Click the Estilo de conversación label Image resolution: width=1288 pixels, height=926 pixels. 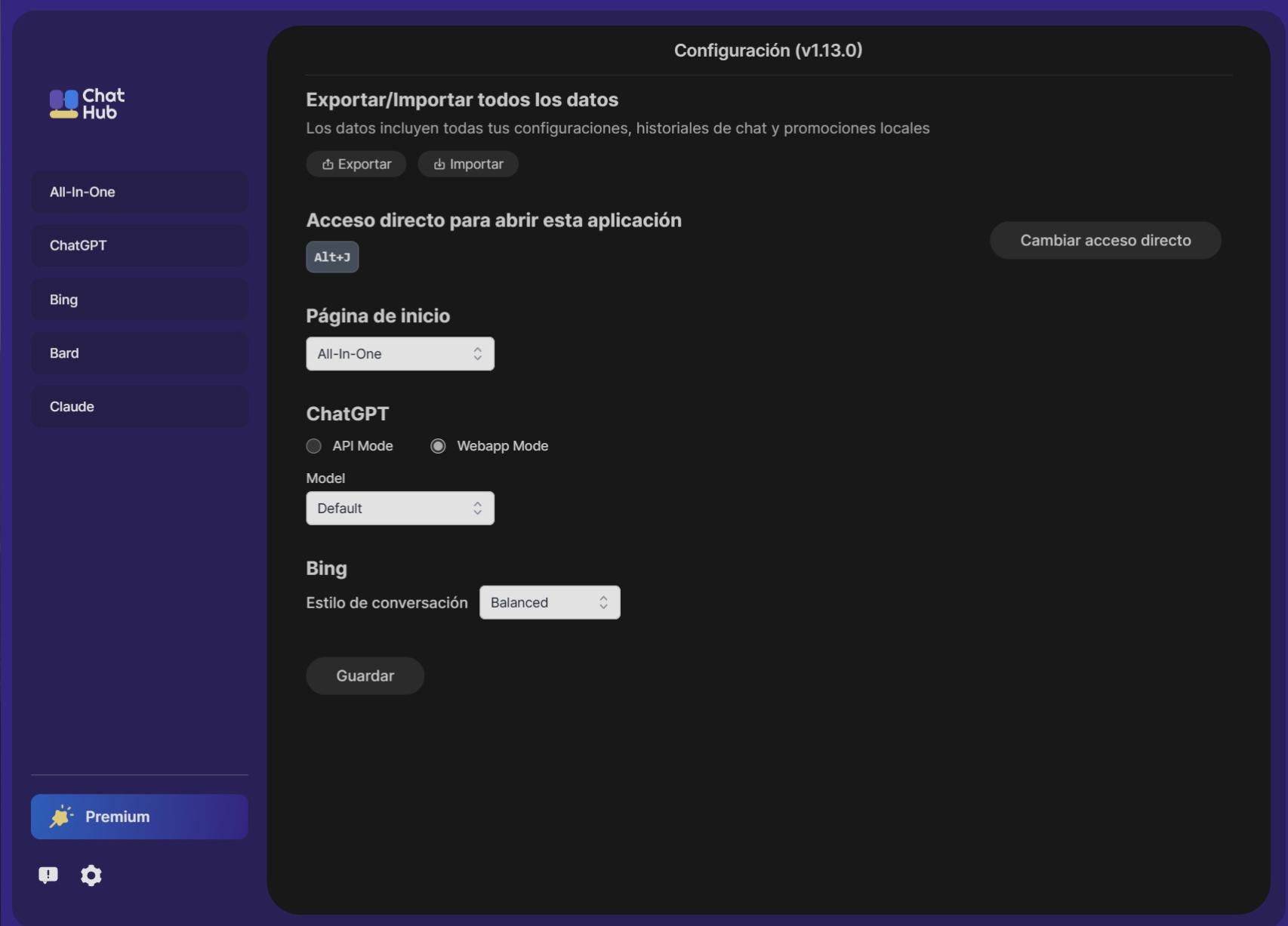(387, 602)
